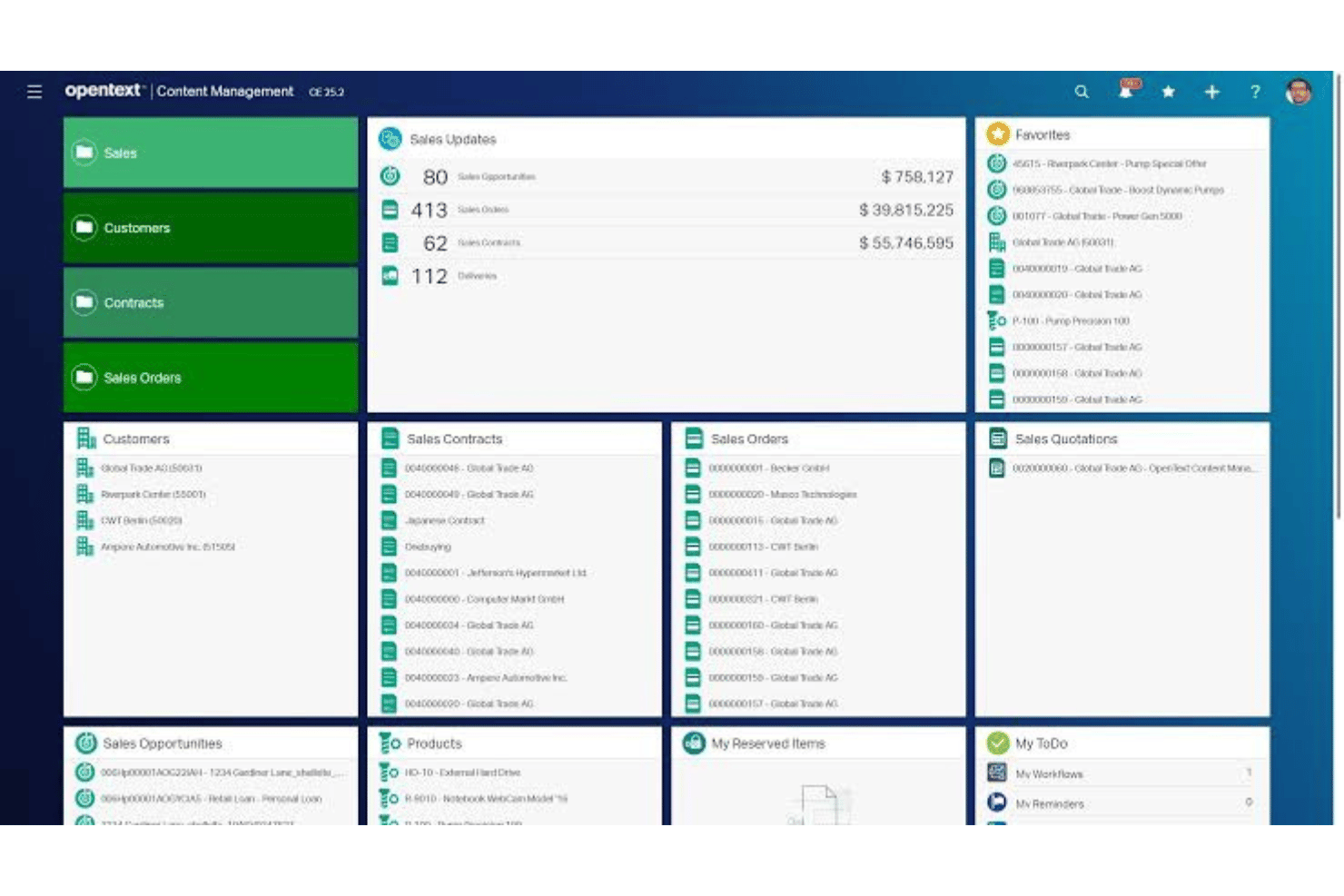Viewport: 1344px width, 896px height.
Task: Open favorite 0000000159 - Global Trade AG
Action: click(1077, 399)
